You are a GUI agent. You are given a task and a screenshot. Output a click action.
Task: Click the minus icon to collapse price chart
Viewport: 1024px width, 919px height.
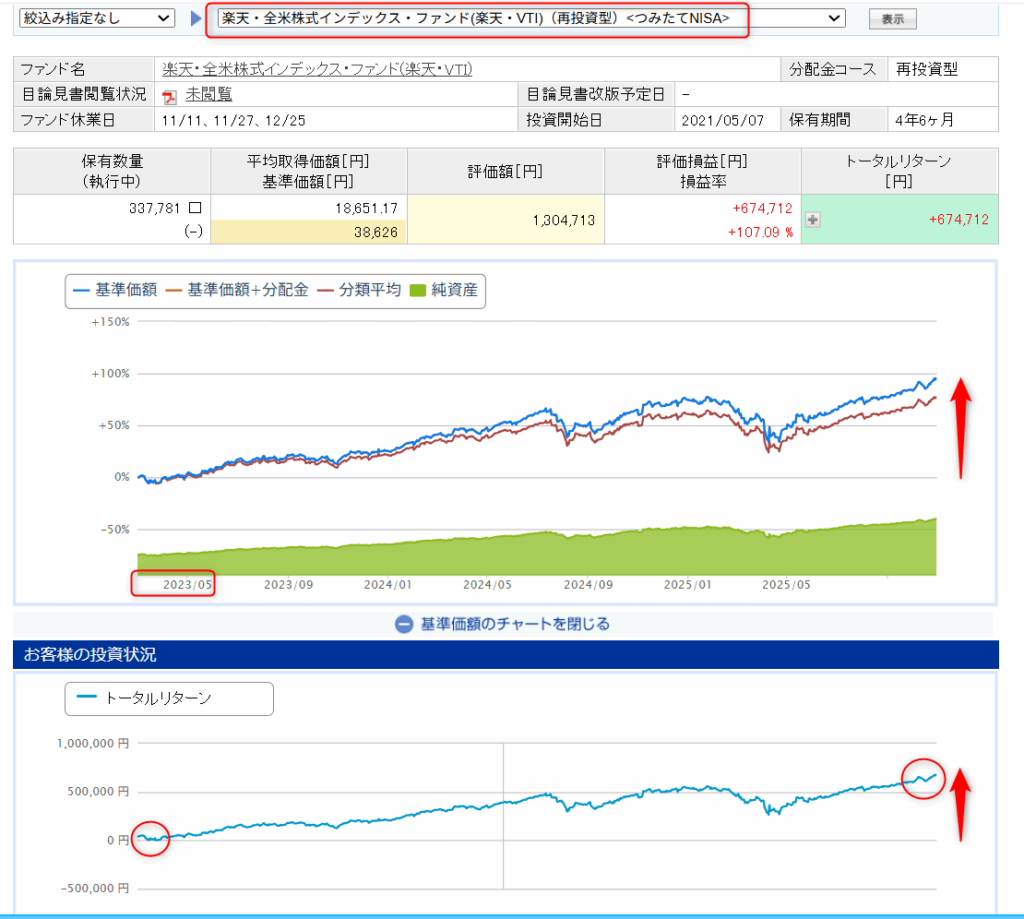[404, 624]
